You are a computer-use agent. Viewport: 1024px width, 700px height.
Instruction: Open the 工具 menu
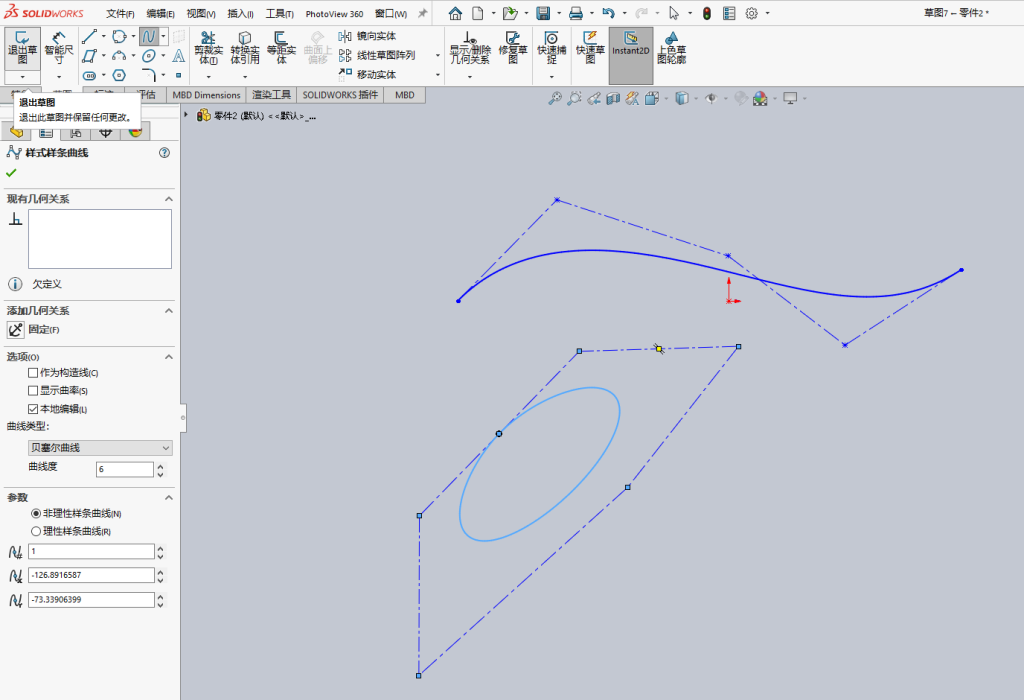pos(280,14)
